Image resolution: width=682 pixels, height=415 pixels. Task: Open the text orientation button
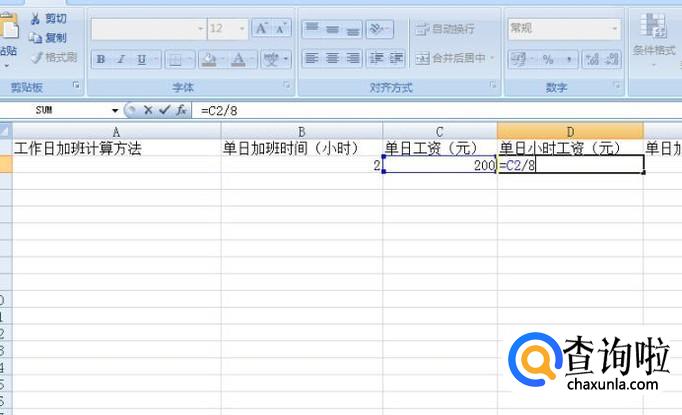click(x=379, y=29)
